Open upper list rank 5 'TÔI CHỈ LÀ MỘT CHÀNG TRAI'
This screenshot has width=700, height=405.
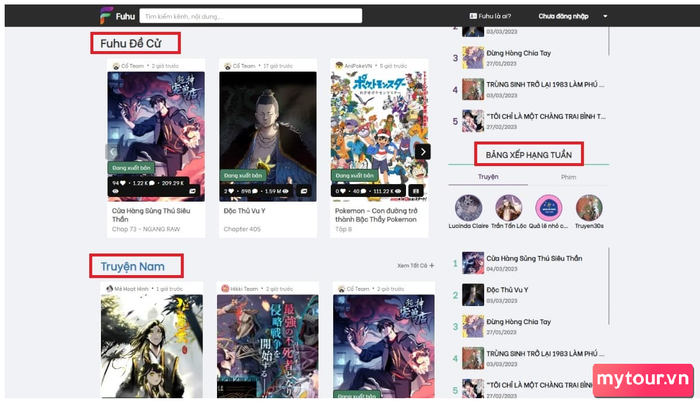pyautogui.click(x=546, y=116)
